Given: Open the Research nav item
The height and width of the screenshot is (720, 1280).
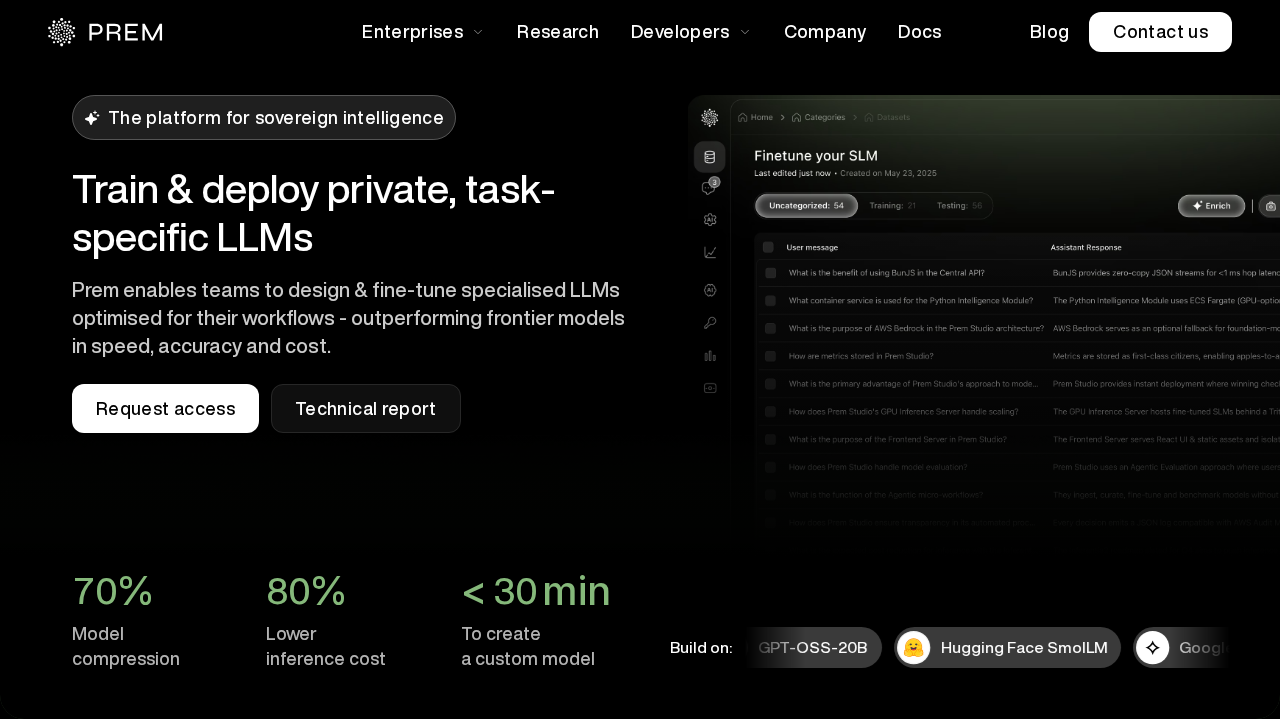Looking at the screenshot, I should pos(558,32).
